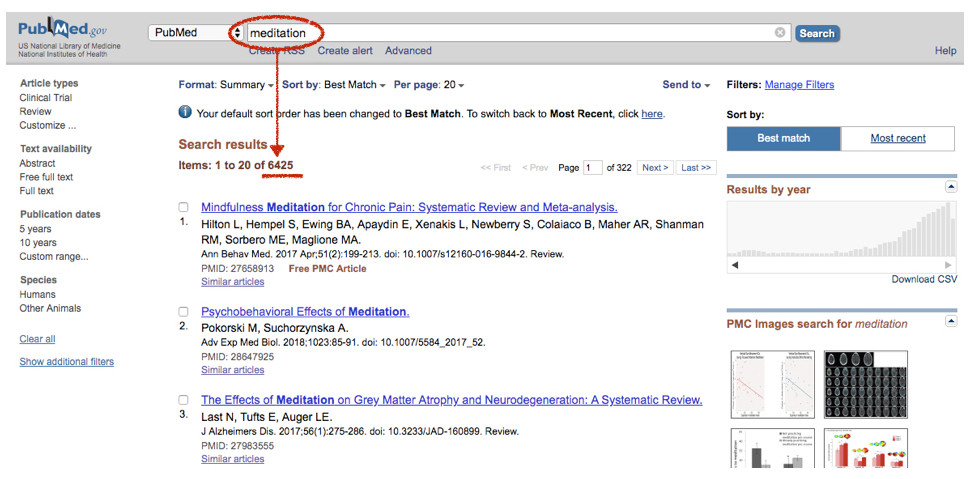Screen dimensions: 972x479
Task: Select checkbox for Psychobehavioral Effects article
Action: click(x=183, y=312)
